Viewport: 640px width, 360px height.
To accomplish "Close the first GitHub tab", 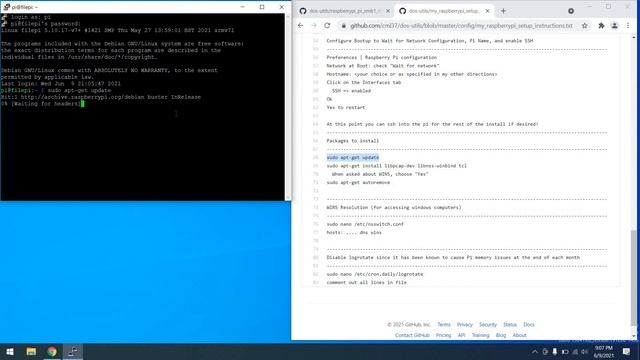I will 388,11.
